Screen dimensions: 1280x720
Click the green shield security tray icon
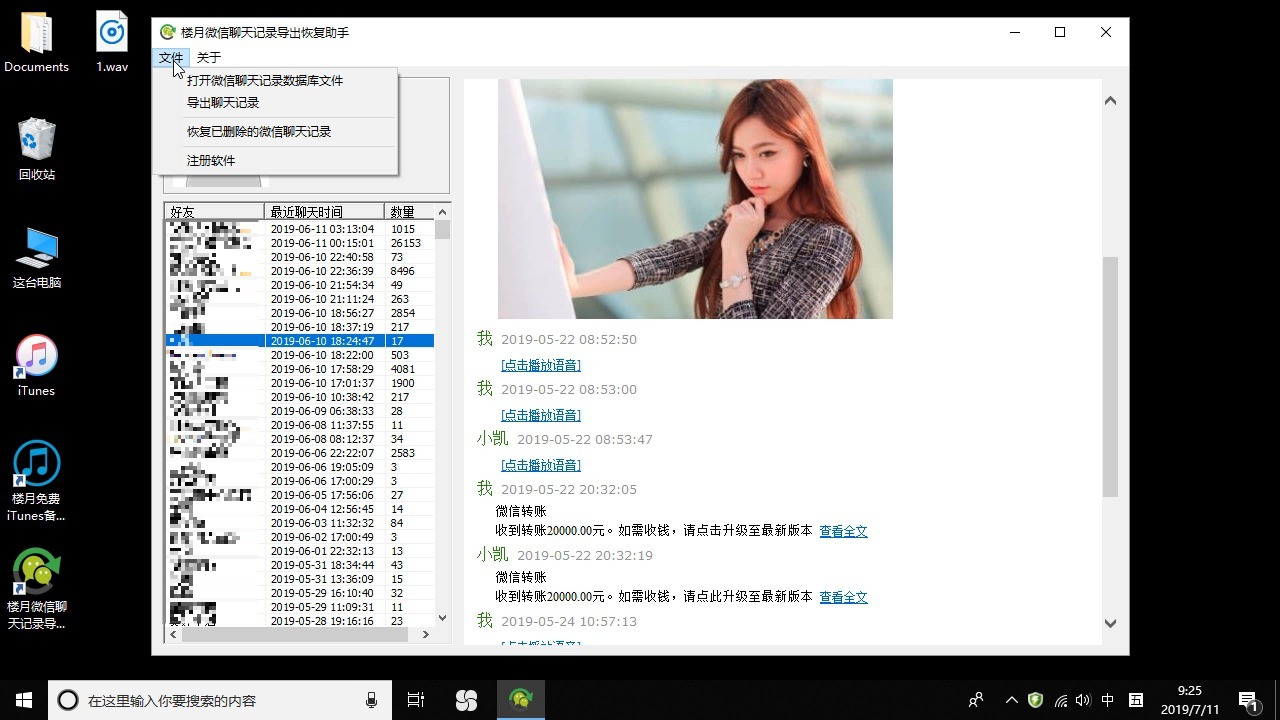[1036, 700]
